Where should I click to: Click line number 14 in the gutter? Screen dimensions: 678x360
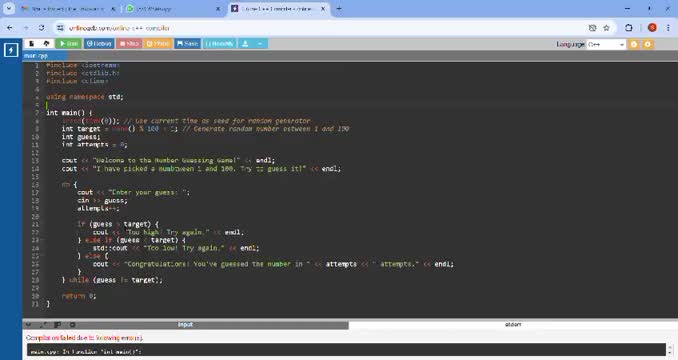(x=35, y=169)
